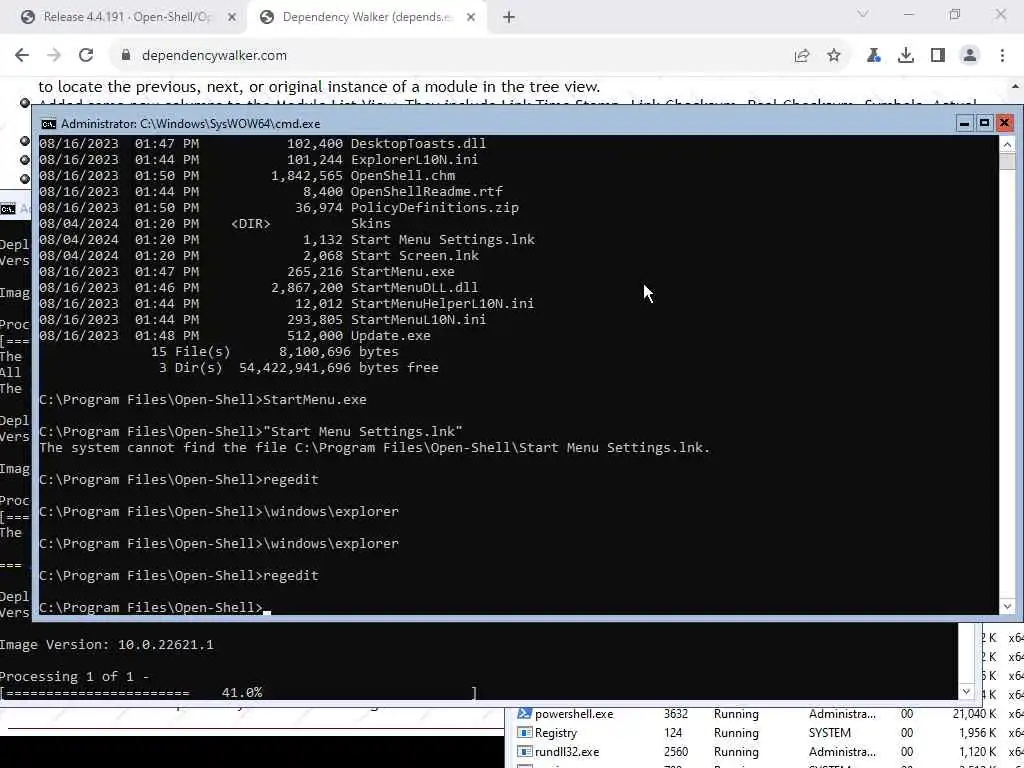1024x768 pixels.
Task: Select powershell.exe row in Task Manager
Action: pos(765,714)
